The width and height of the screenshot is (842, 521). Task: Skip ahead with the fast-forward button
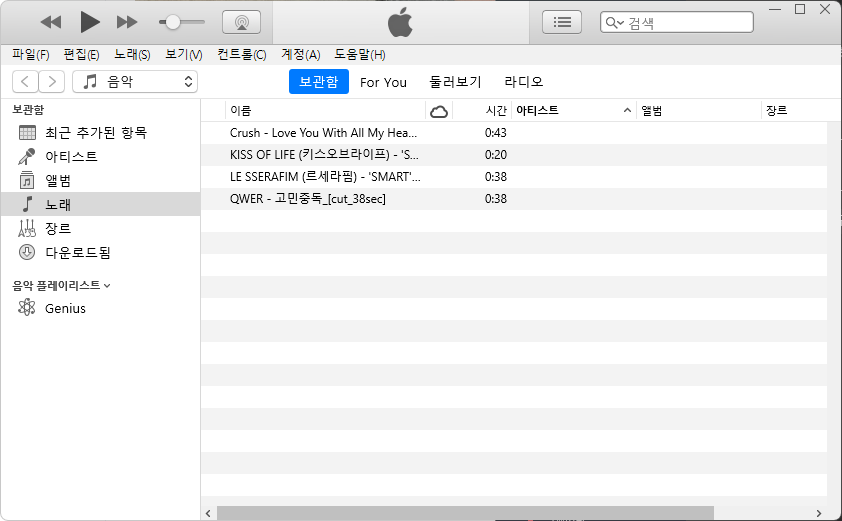point(127,22)
